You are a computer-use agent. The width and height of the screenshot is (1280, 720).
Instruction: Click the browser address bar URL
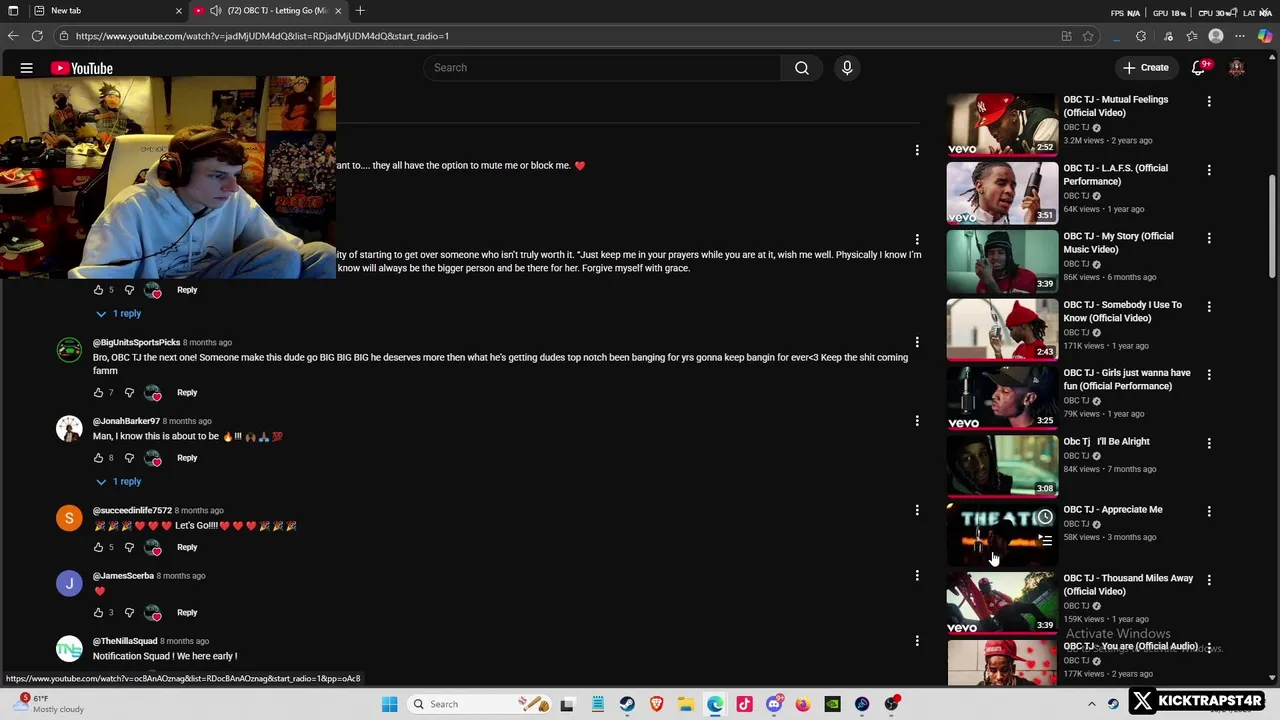tap(262, 36)
